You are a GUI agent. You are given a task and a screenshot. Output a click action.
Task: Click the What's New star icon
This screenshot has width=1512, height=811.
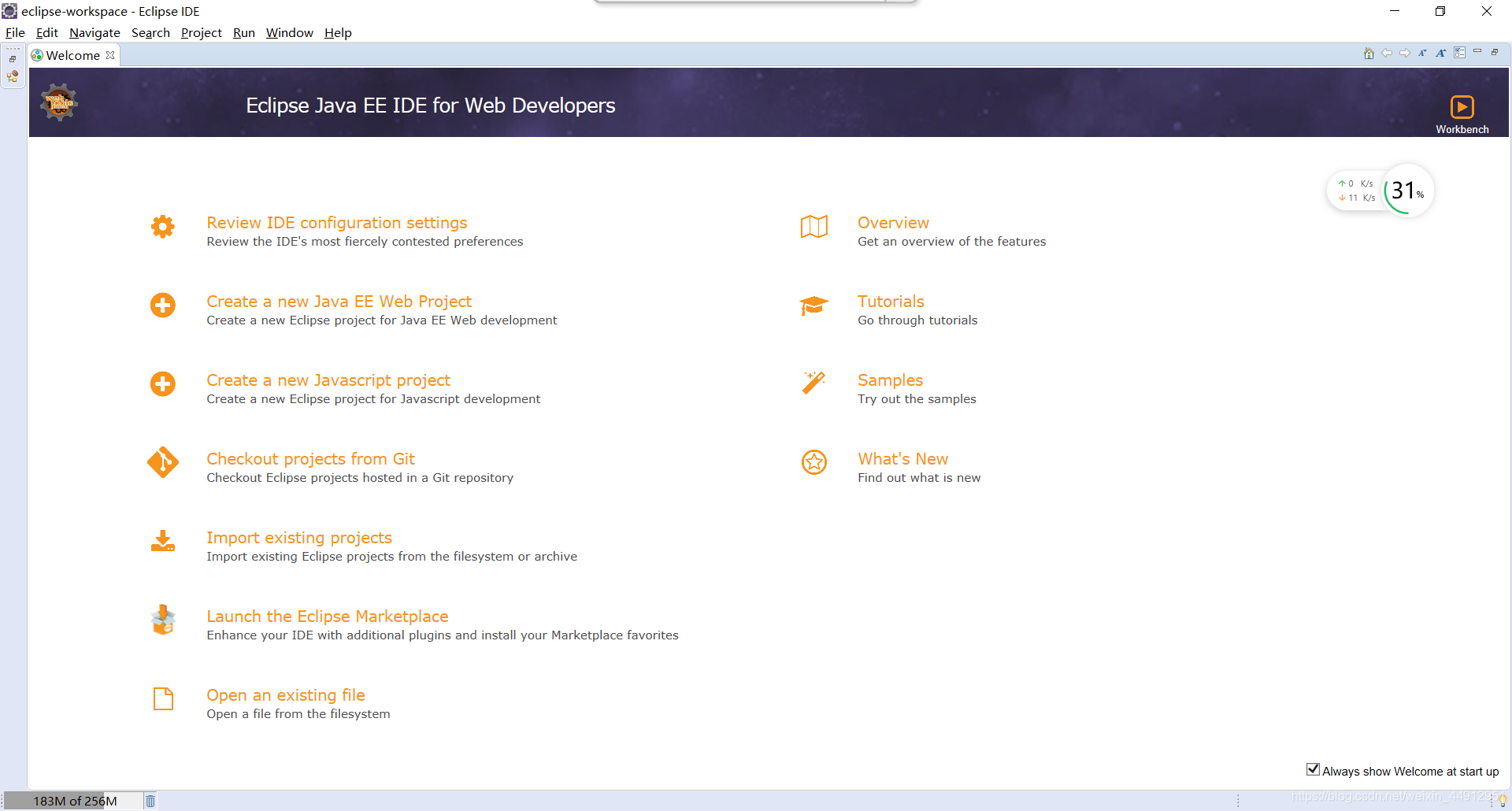814,462
